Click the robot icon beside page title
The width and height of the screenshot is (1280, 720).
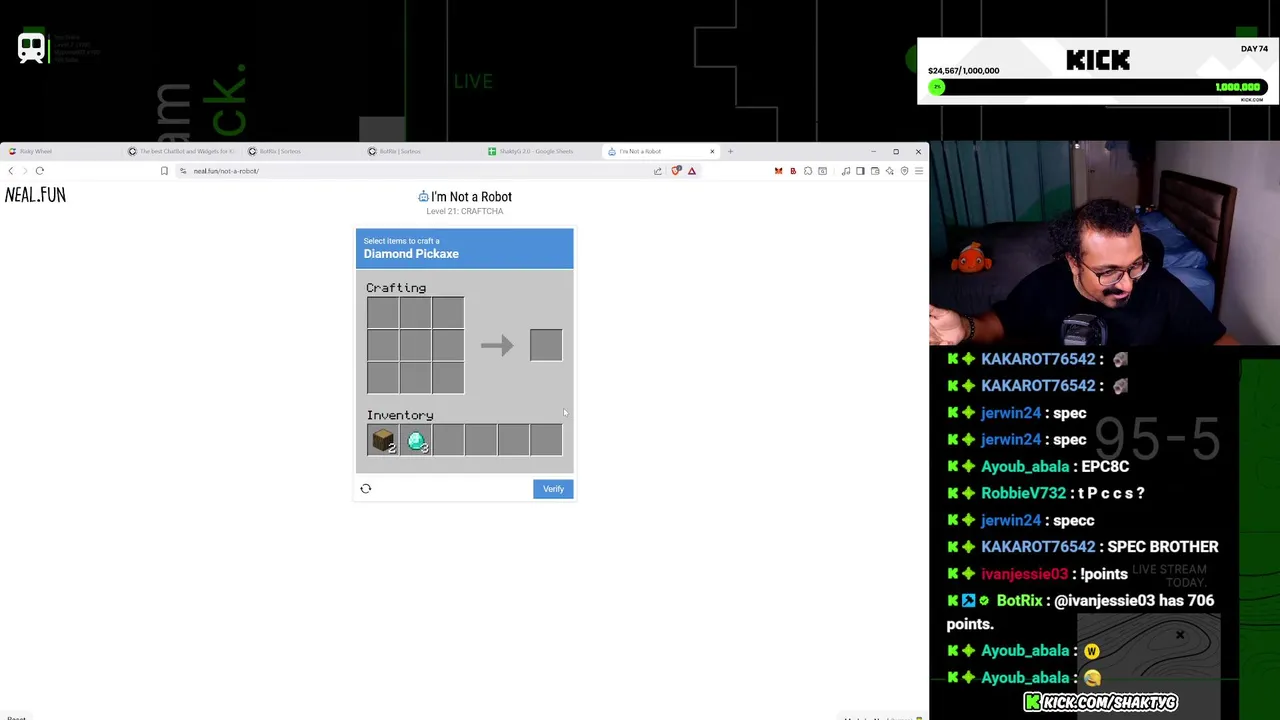(423, 197)
